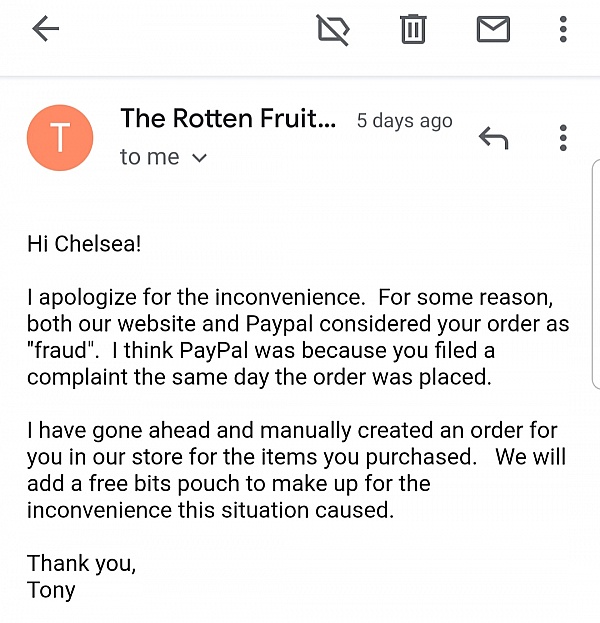Viewport: 600px width, 623px height.
Task: Click the scrollbar on right edge
Action: pos(595,270)
